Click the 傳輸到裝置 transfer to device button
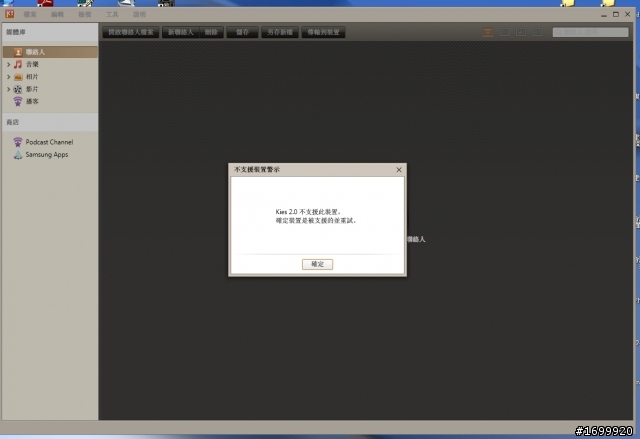 coord(323,32)
